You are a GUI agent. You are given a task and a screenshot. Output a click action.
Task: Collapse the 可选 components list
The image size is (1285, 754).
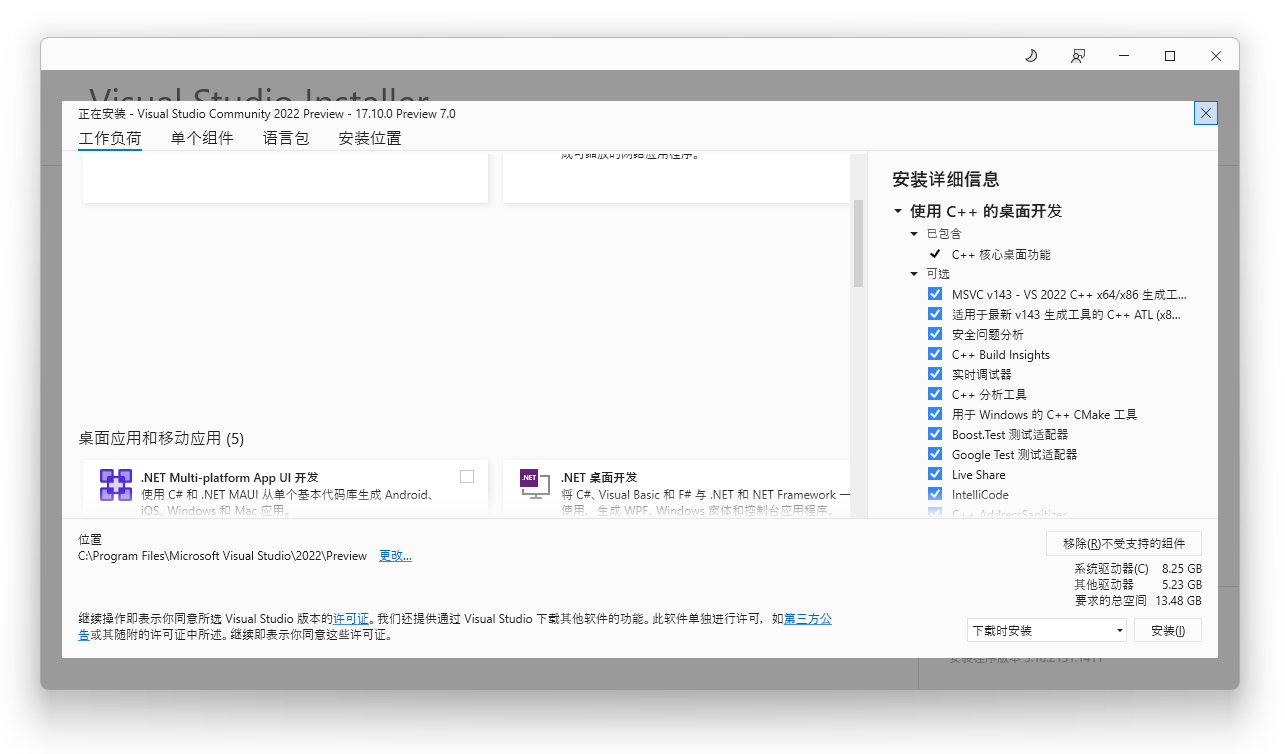(914, 274)
